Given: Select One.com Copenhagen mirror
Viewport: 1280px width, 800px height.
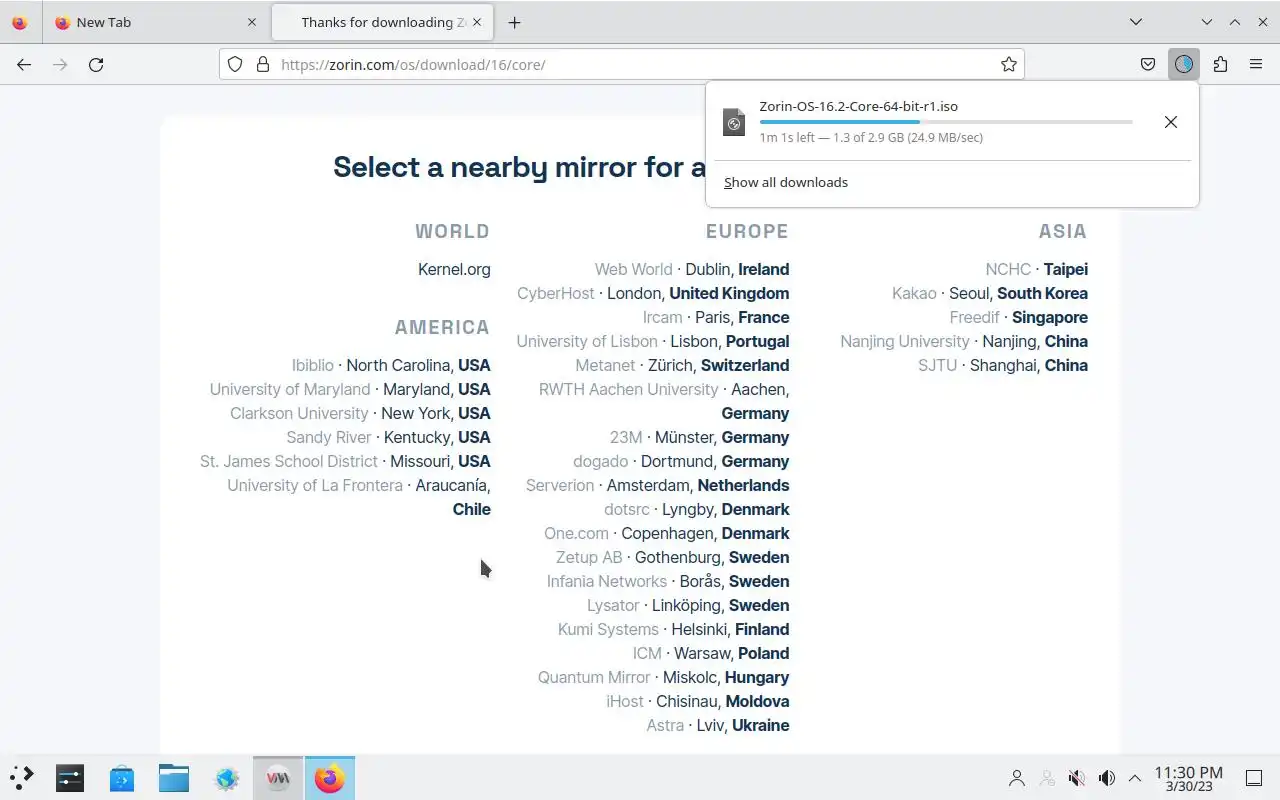Looking at the screenshot, I should point(667,533).
